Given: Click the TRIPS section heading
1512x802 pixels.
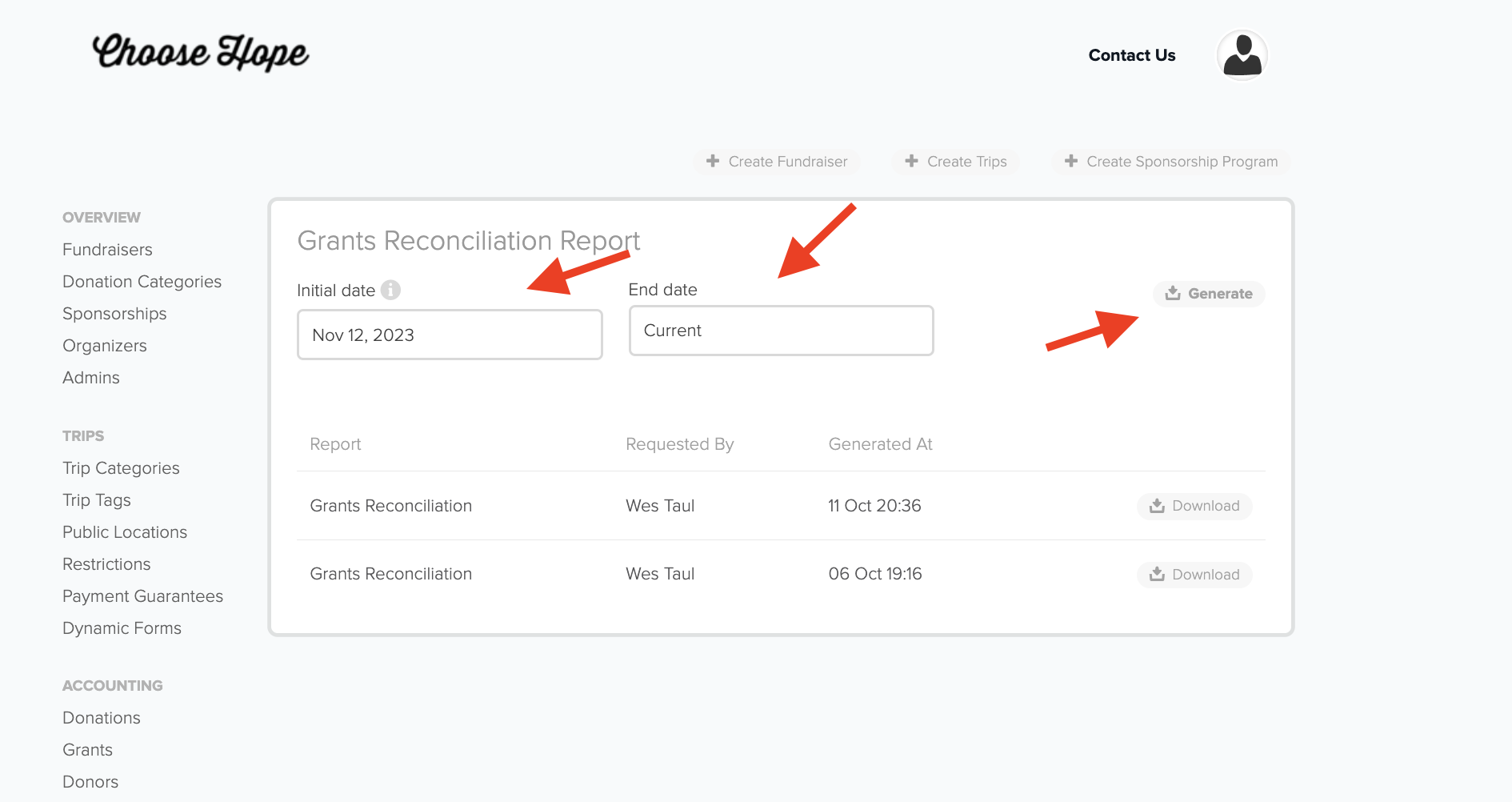Looking at the screenshot, I should click(83, 436).
